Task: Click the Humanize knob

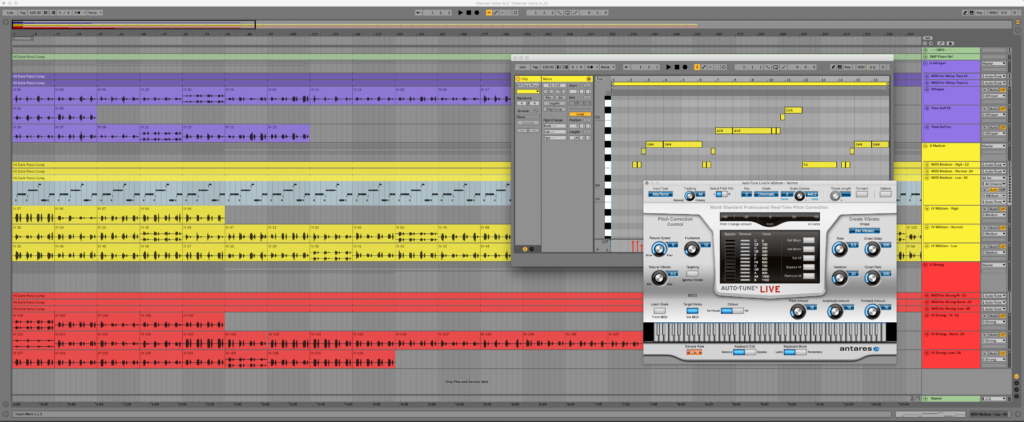Action: coord(690,248)
